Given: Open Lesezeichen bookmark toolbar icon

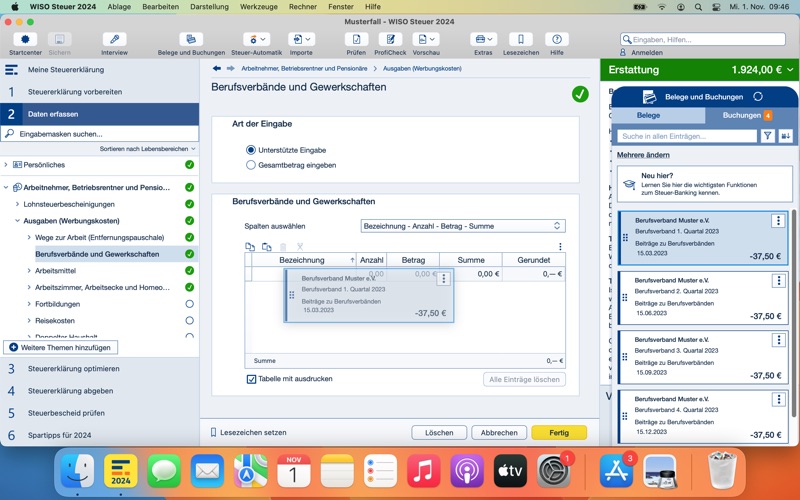Looking at the screenshot, I should [521, 39].
